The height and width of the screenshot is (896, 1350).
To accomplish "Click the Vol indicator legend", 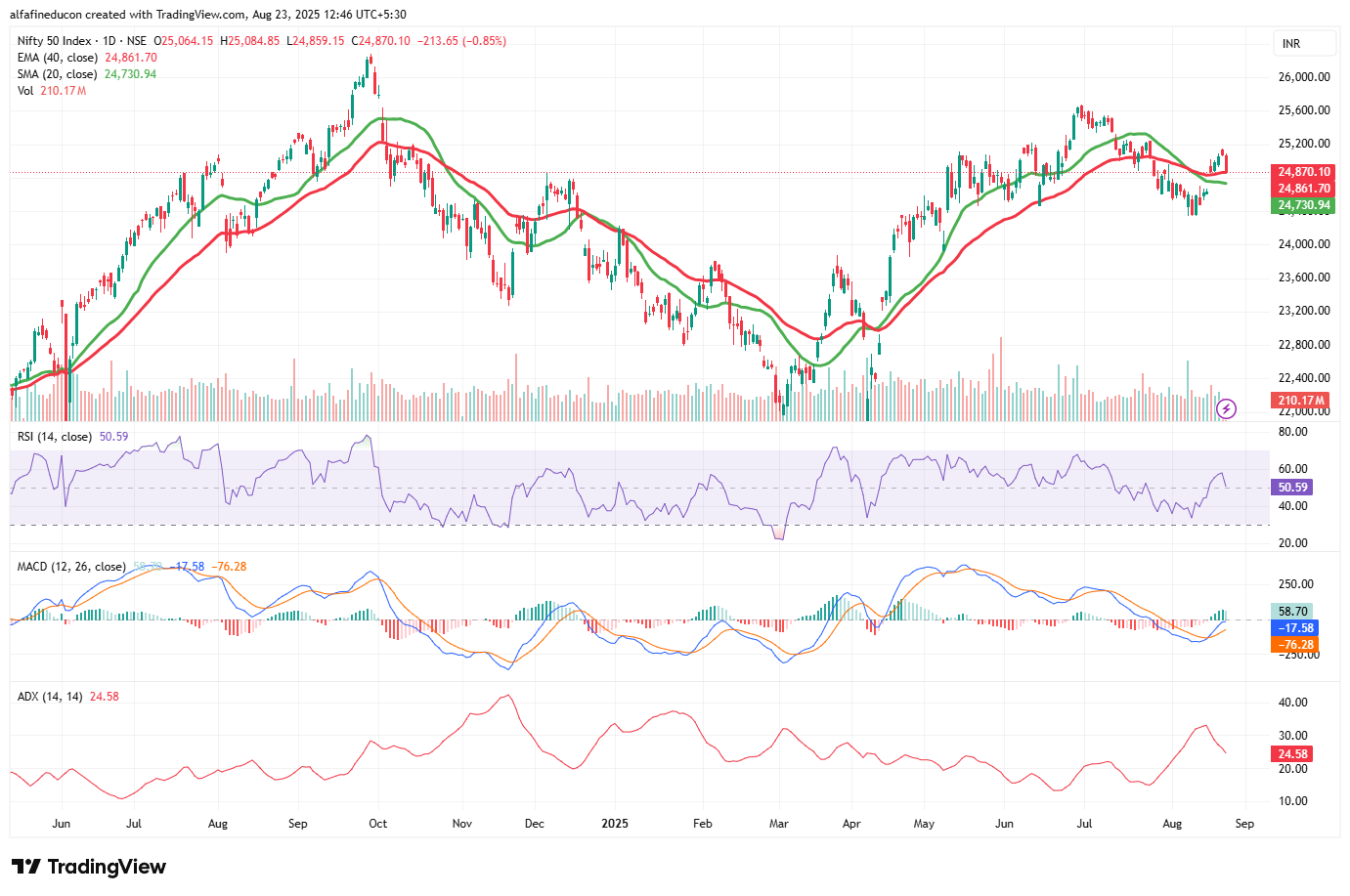I will click(25, 91).
